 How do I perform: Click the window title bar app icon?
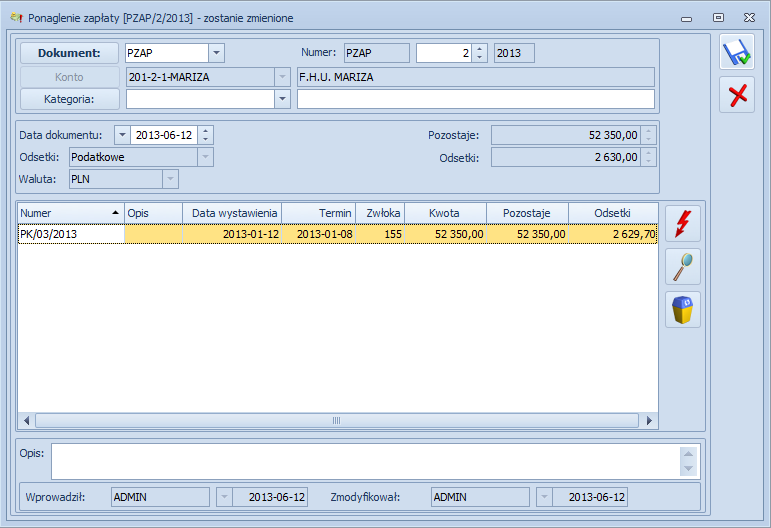17,18
